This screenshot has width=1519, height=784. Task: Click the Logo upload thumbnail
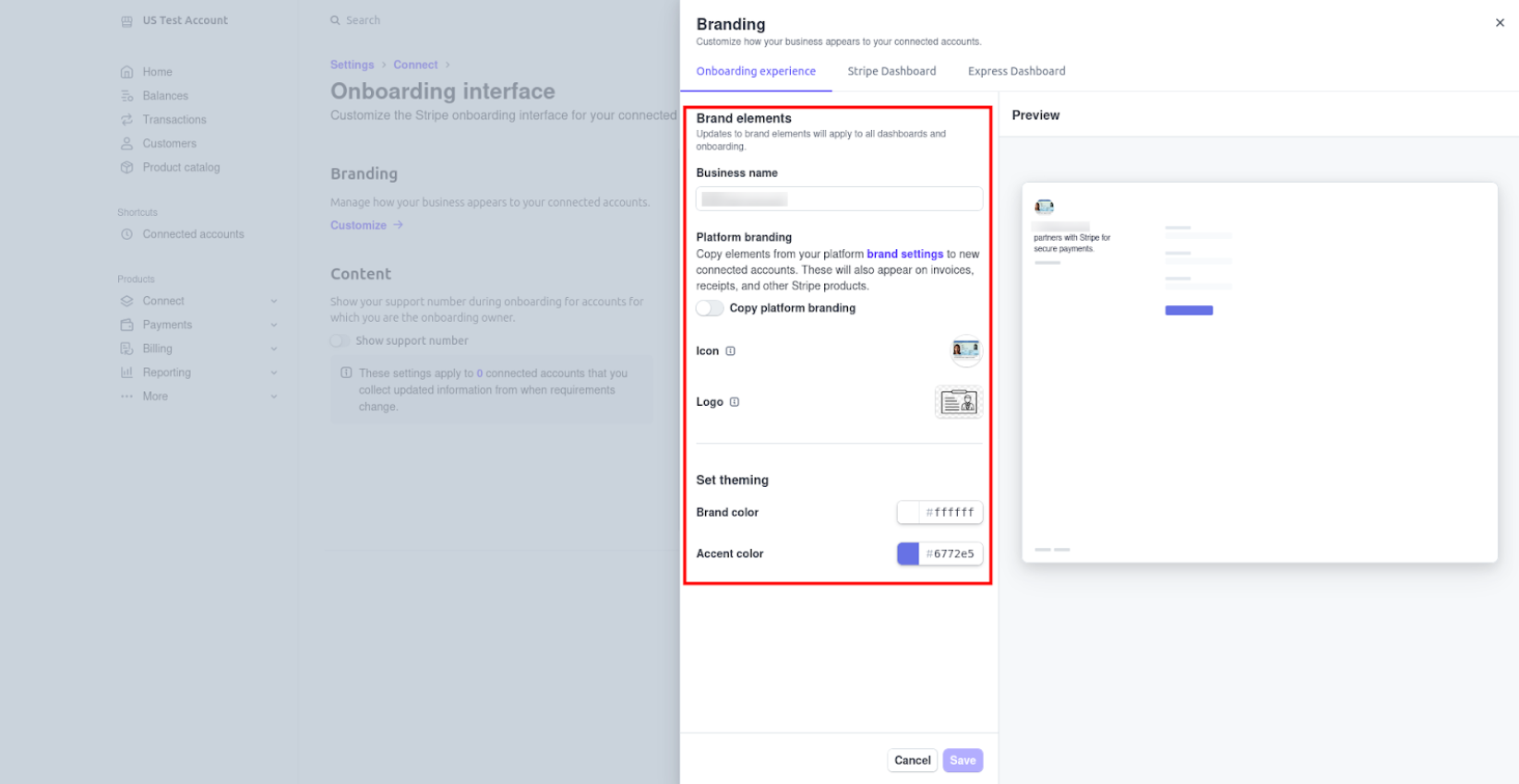click(959, 402)
